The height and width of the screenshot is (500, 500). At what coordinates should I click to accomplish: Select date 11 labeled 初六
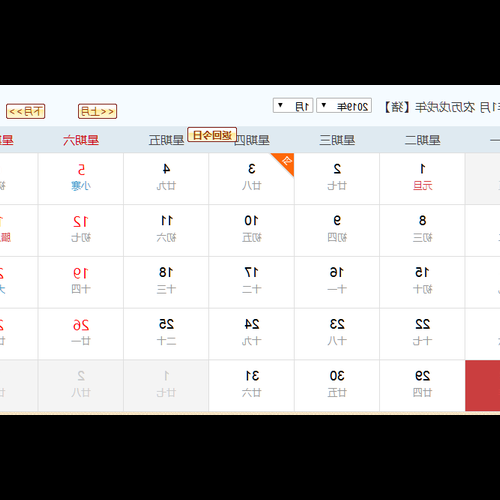166,230
